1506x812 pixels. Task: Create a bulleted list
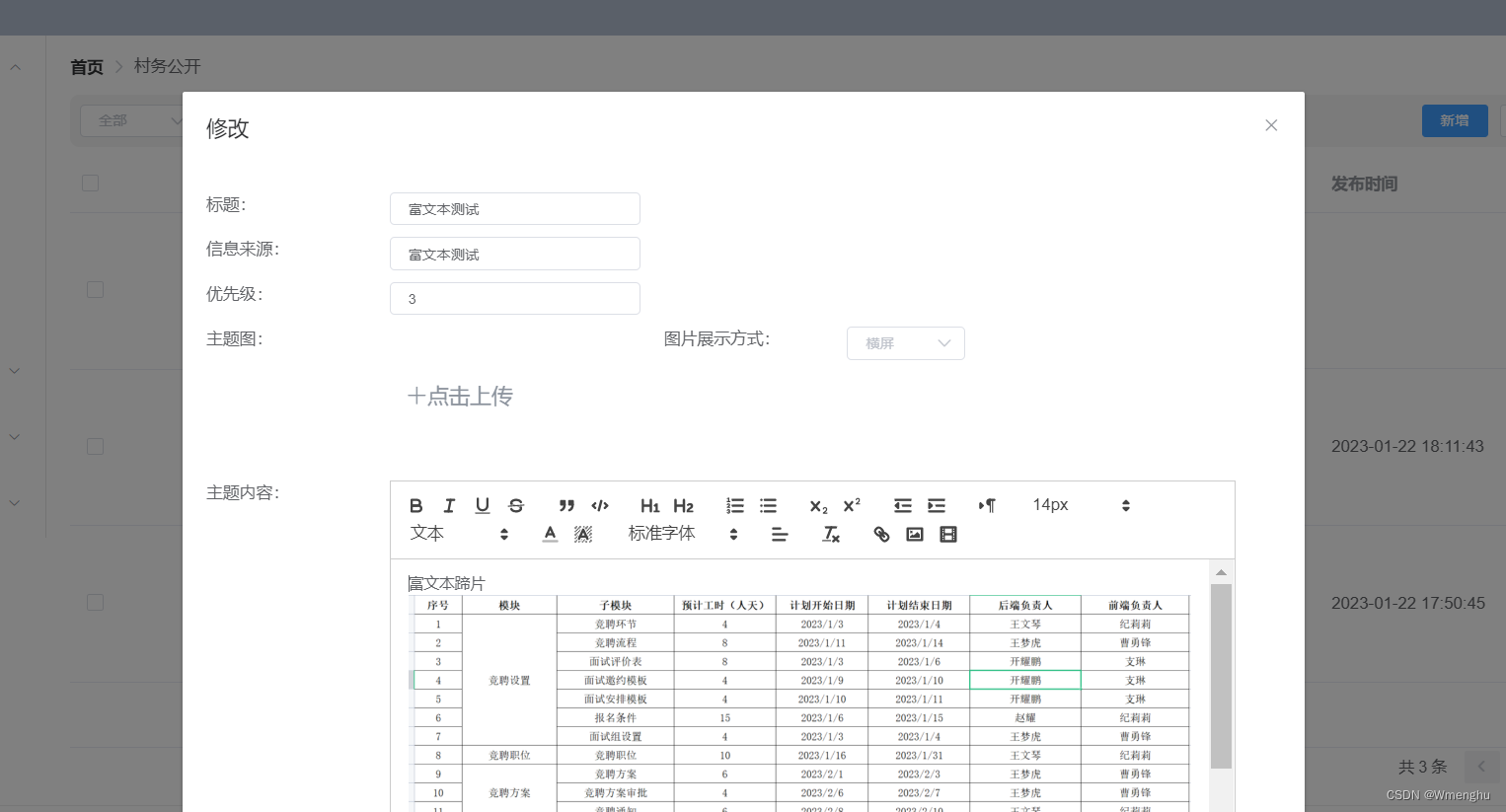(x=769, y=505)
